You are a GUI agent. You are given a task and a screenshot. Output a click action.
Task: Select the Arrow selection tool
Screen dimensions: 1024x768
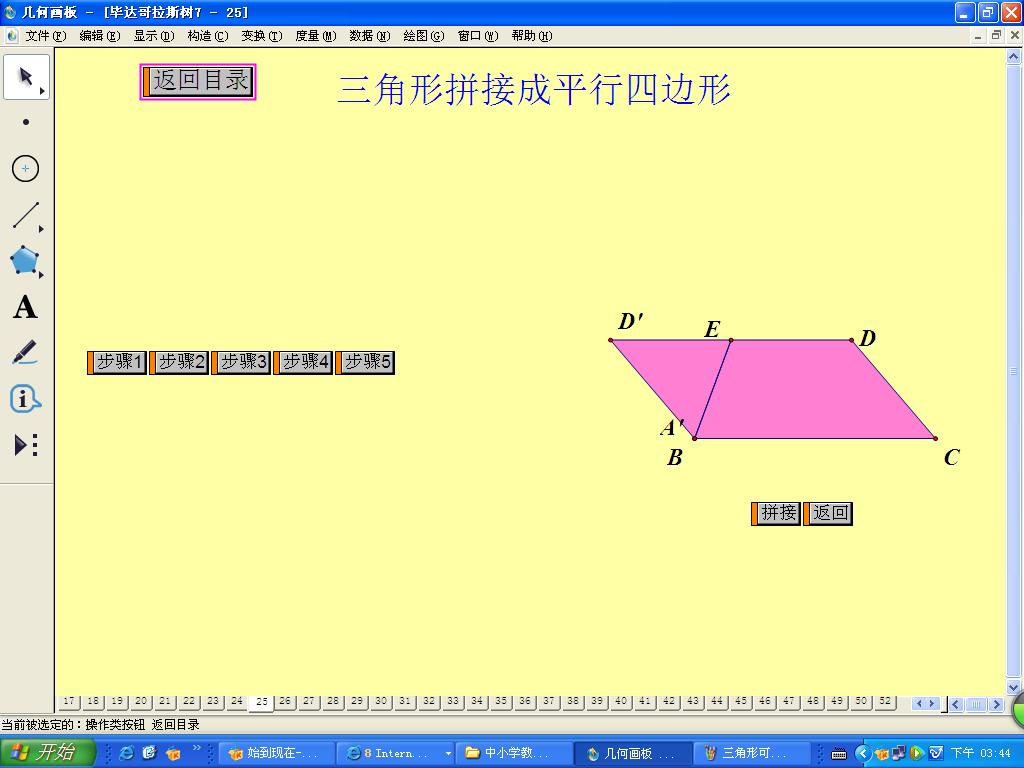25,77
